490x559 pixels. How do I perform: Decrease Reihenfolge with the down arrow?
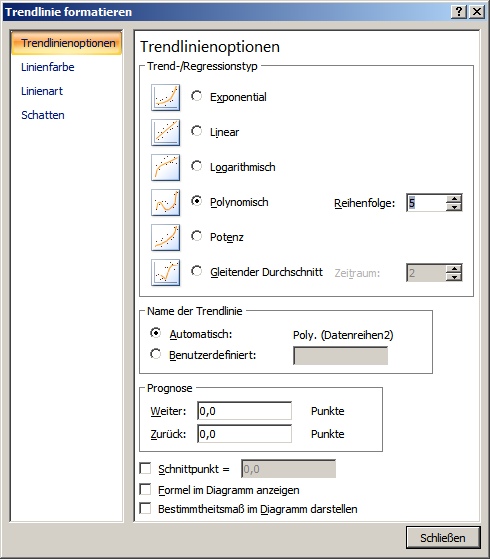pos(454,207)
